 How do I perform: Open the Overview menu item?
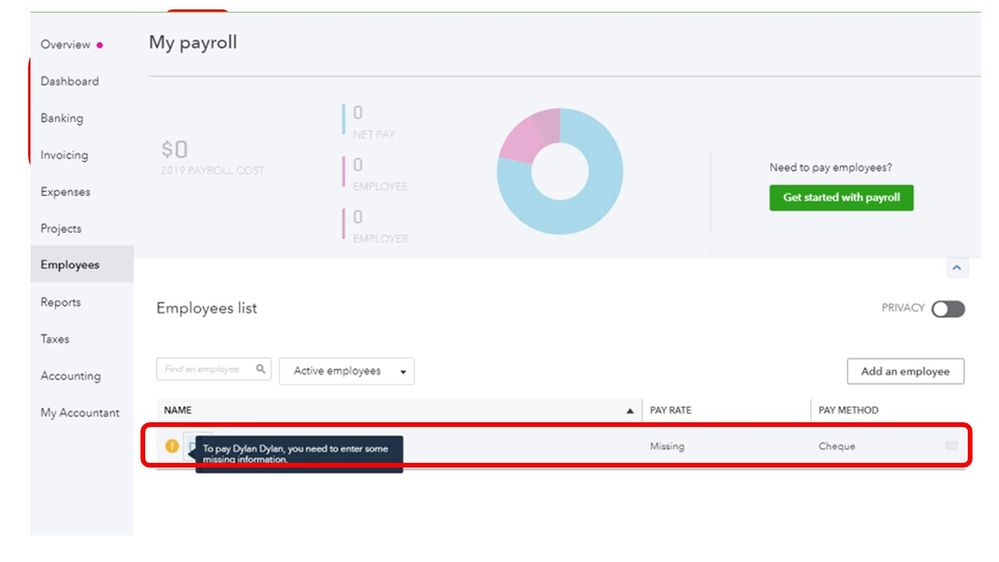[x=66, y=45]
